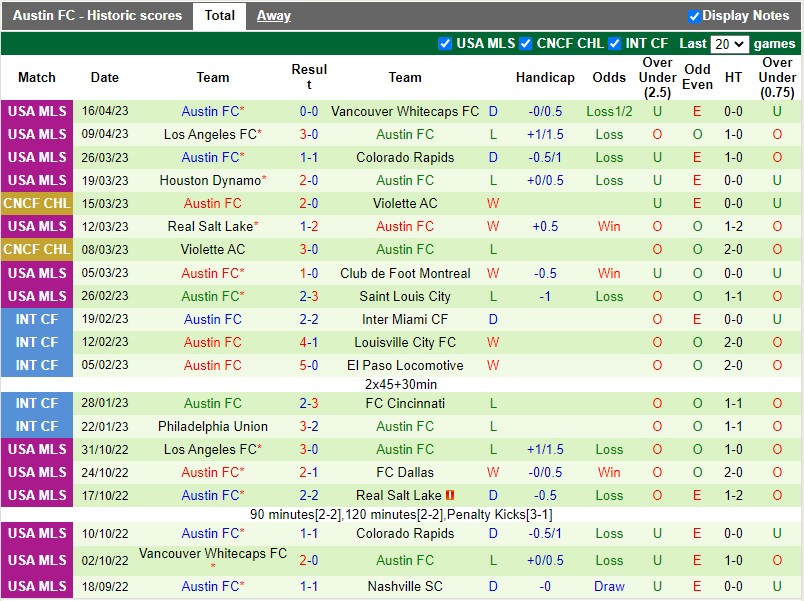The height and width of the screenshot is (601, 804).
Task: Open the 5-0 result against El Paso Locomotive
Action: click(x=309, y=366)
